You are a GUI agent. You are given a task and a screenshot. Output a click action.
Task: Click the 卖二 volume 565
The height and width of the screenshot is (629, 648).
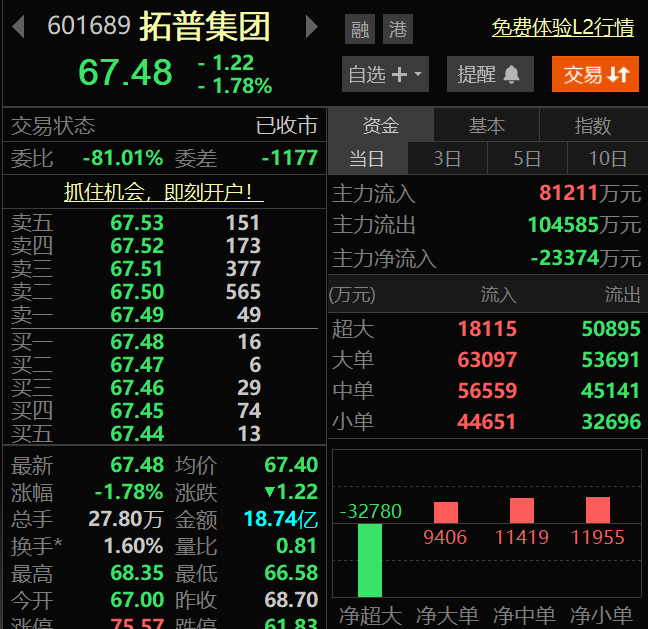tap(243, 292)
